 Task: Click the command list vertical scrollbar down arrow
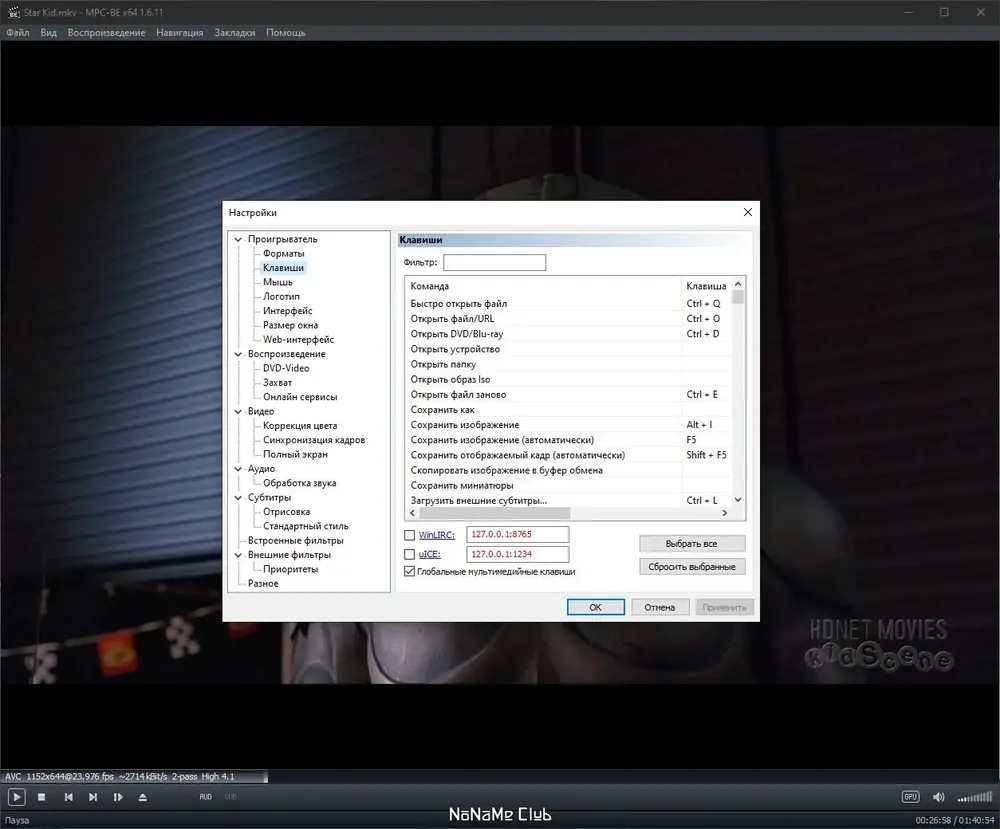click(738, 501)
